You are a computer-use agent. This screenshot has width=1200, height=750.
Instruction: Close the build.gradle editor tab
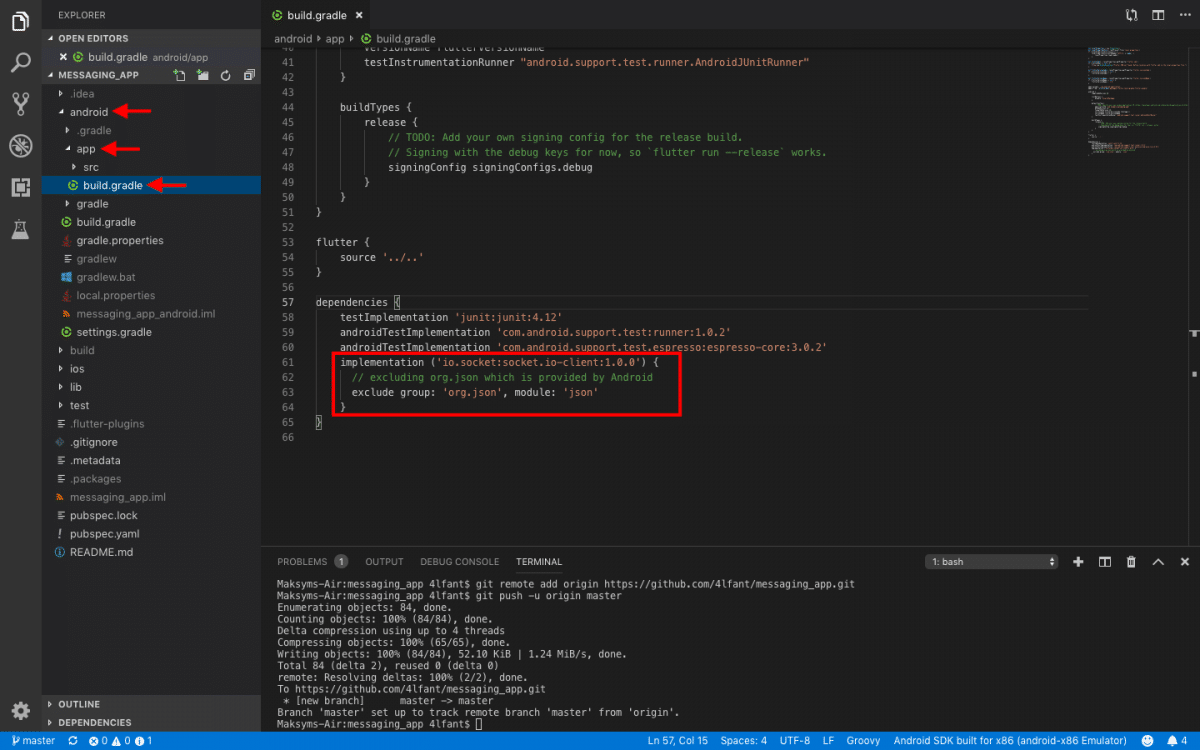(358, 16)
